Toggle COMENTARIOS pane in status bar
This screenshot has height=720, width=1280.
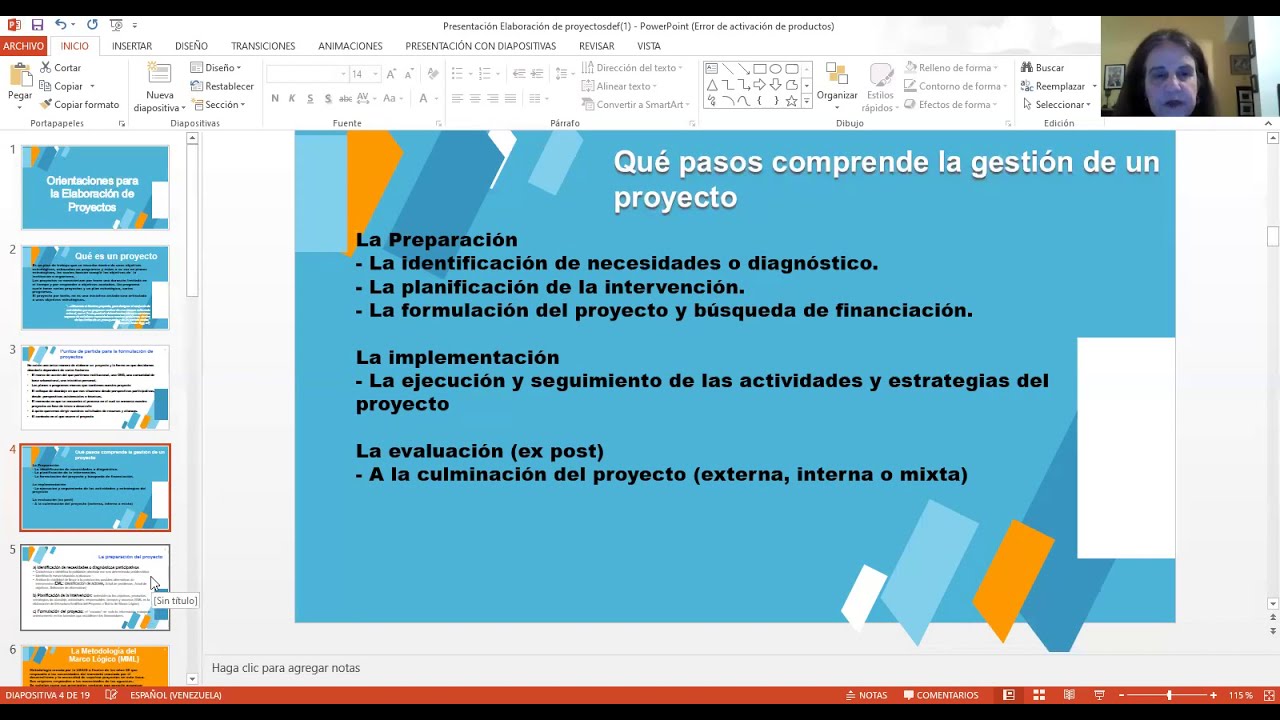point(941,695)
